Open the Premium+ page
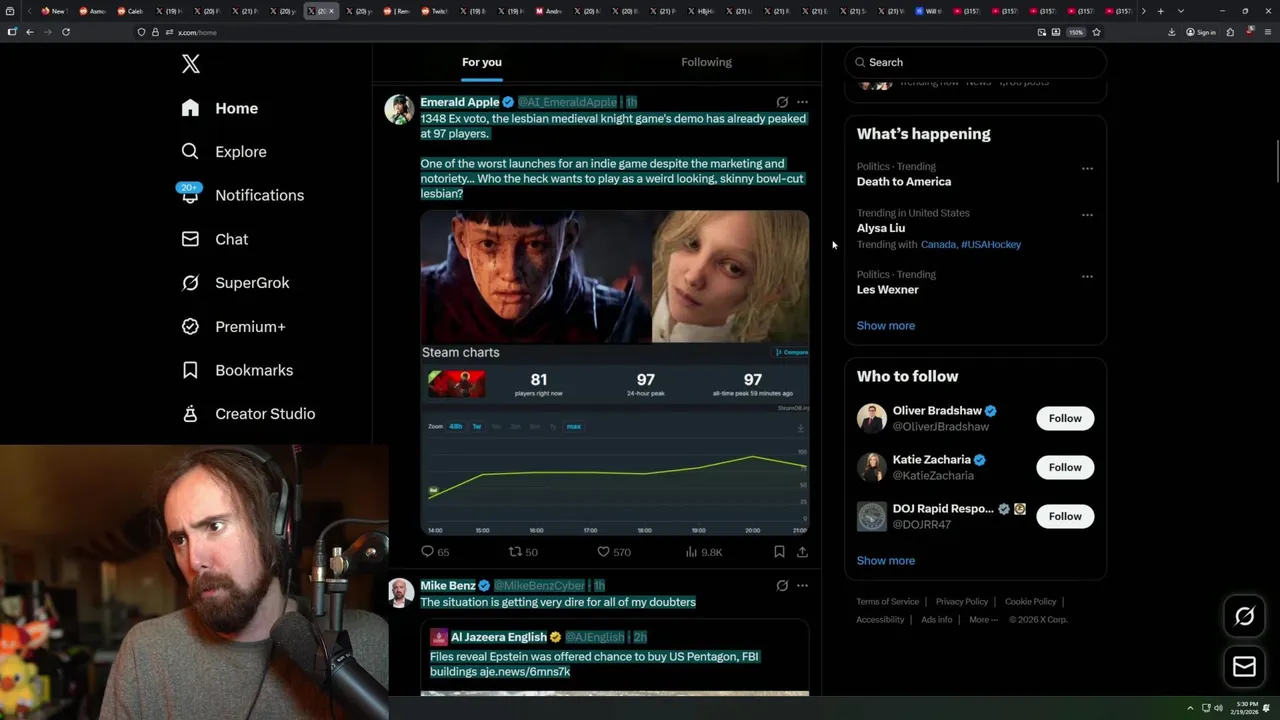1280x720 pixels. click(233, 327)
